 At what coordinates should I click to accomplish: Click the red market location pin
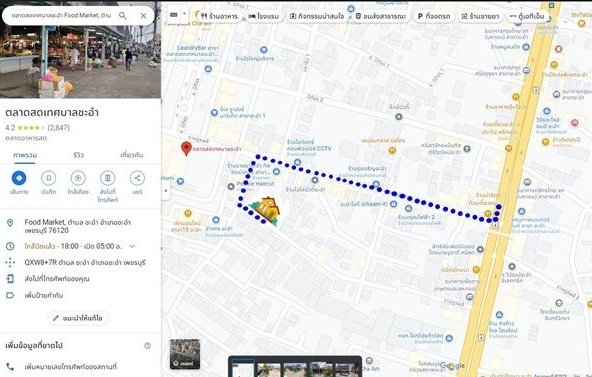pos(186,149)
